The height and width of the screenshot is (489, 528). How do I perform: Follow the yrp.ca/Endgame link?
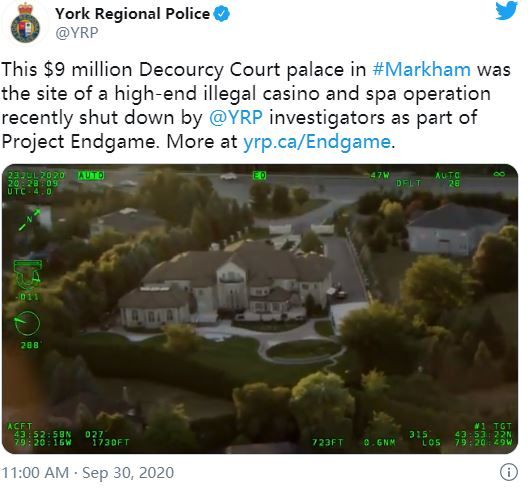click(317, 141)
